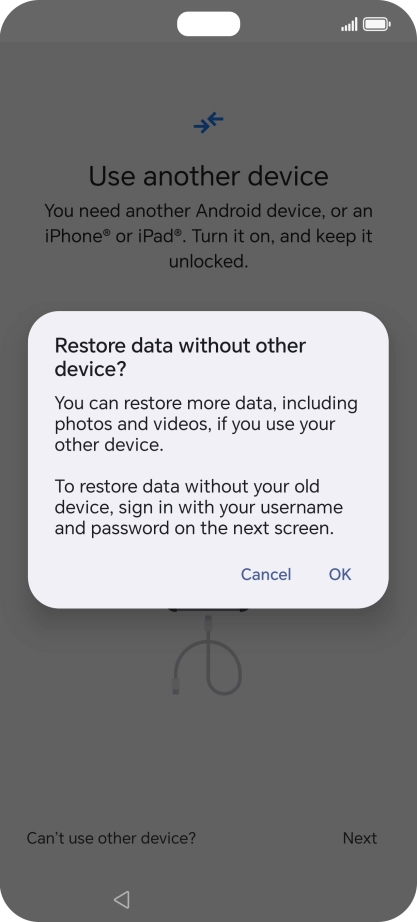Tap the paragraph about restoring photos and videos
The image size is (417, 922).
[206, 424]
